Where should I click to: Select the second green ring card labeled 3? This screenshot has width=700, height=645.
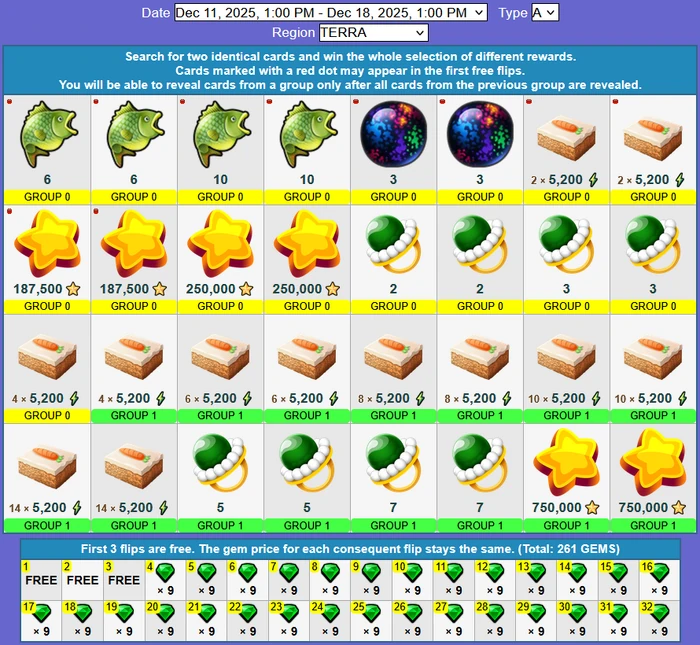tap(653, 259)
